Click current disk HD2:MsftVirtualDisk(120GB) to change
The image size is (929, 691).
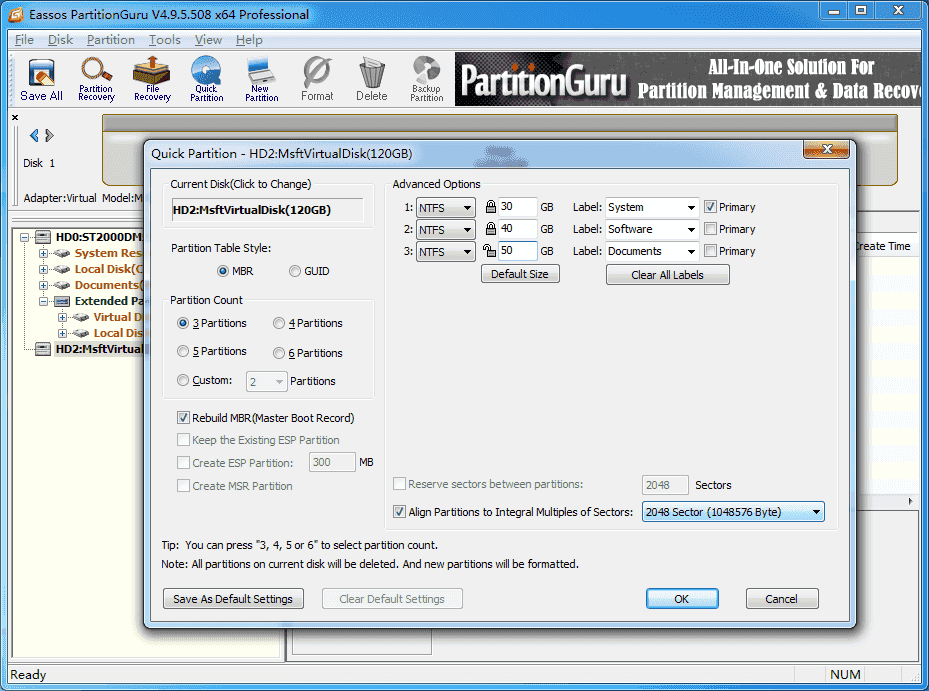point(268,210)
